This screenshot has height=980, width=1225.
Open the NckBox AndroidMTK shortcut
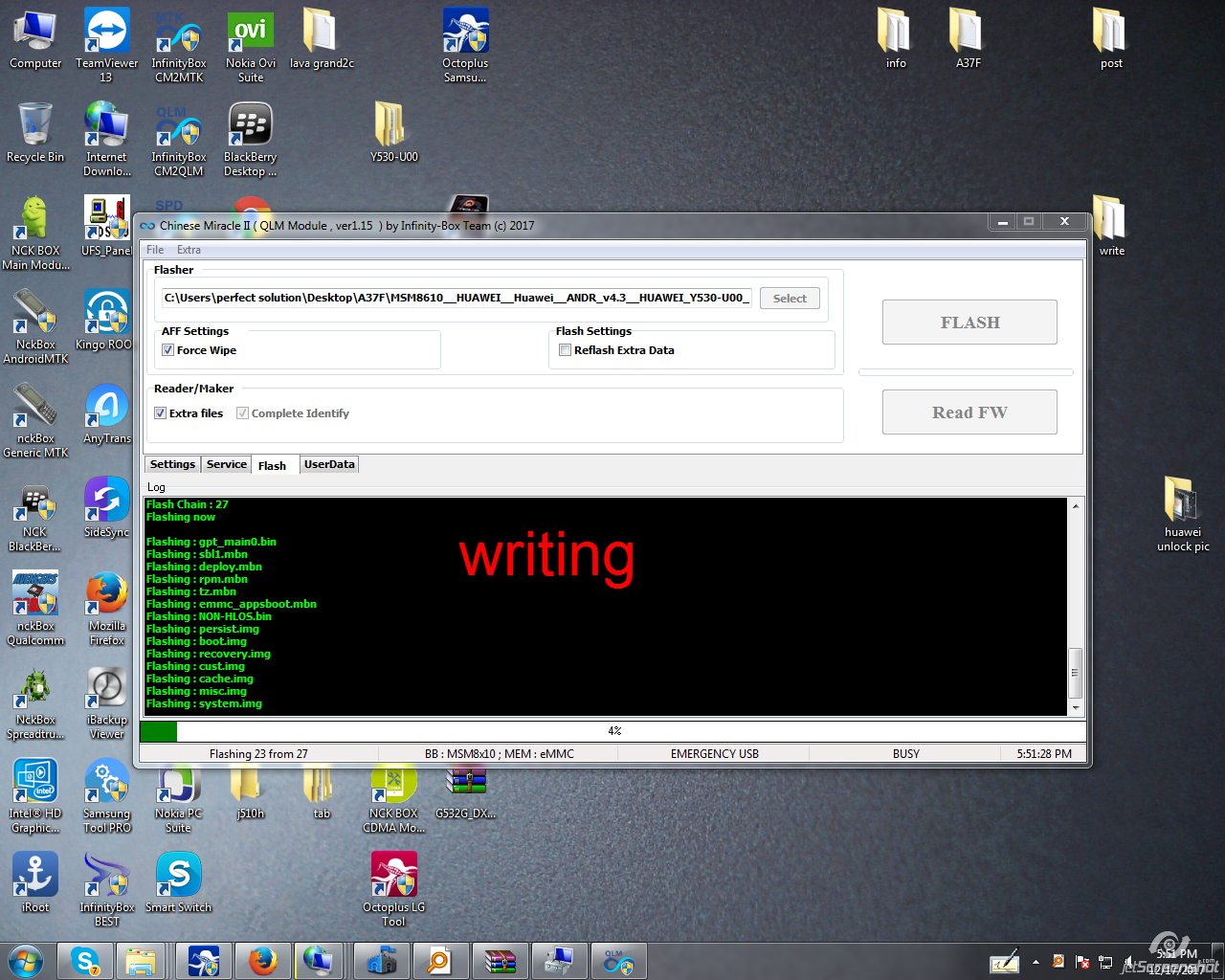(35, 326)
